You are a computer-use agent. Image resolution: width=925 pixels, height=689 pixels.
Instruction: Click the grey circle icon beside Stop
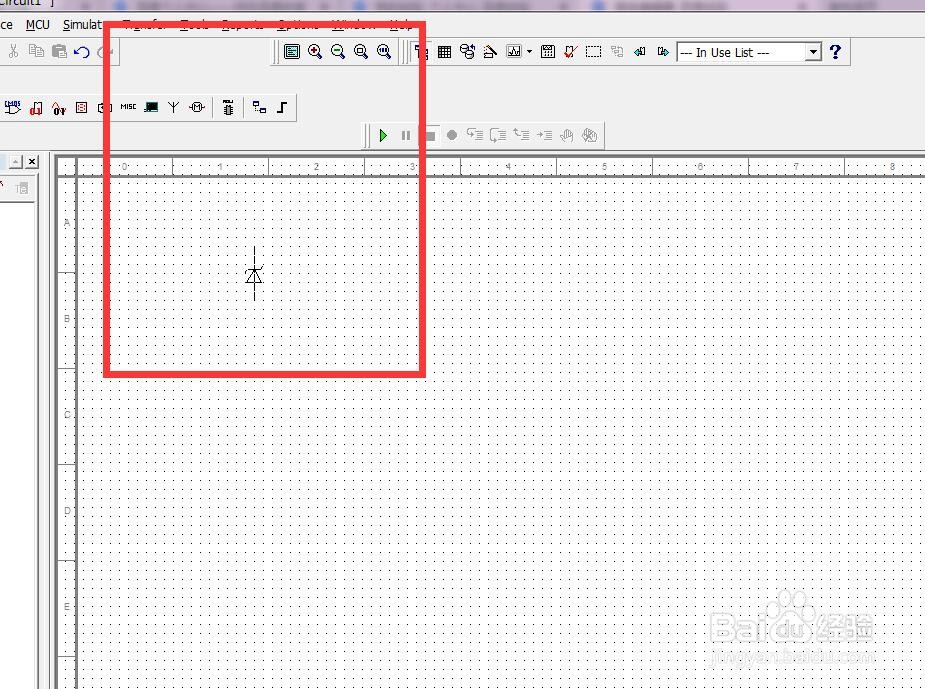pyautogui.click(x=452, y=136)
